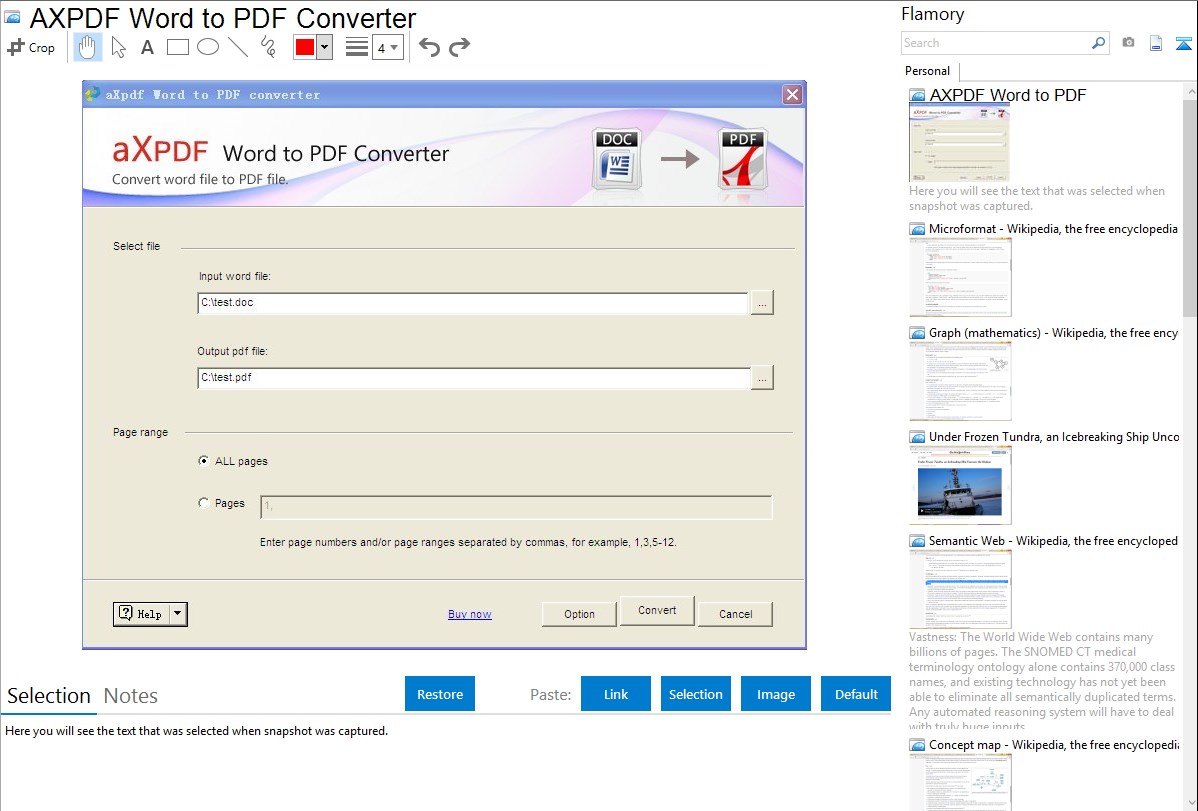
Task: Activate the hand pan tool
Action: [x=87, y=47]
